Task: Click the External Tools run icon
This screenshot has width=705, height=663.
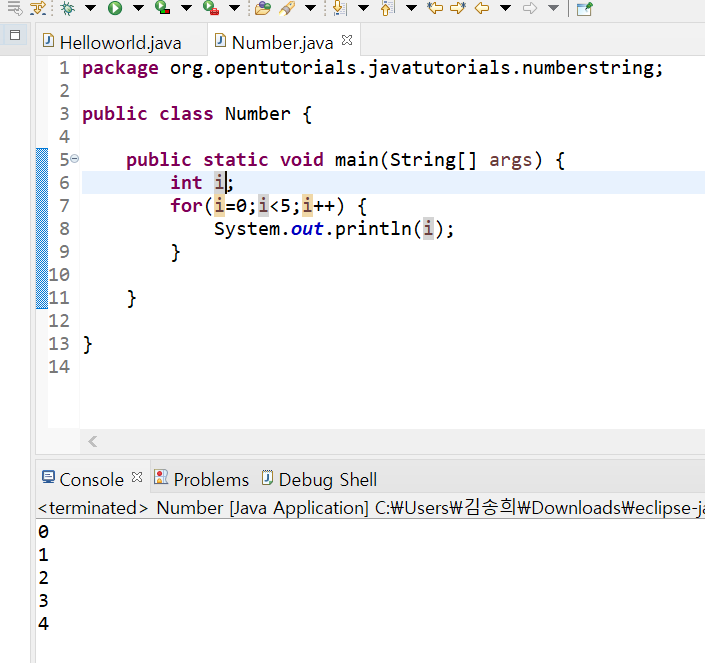Action: [210, 8]
